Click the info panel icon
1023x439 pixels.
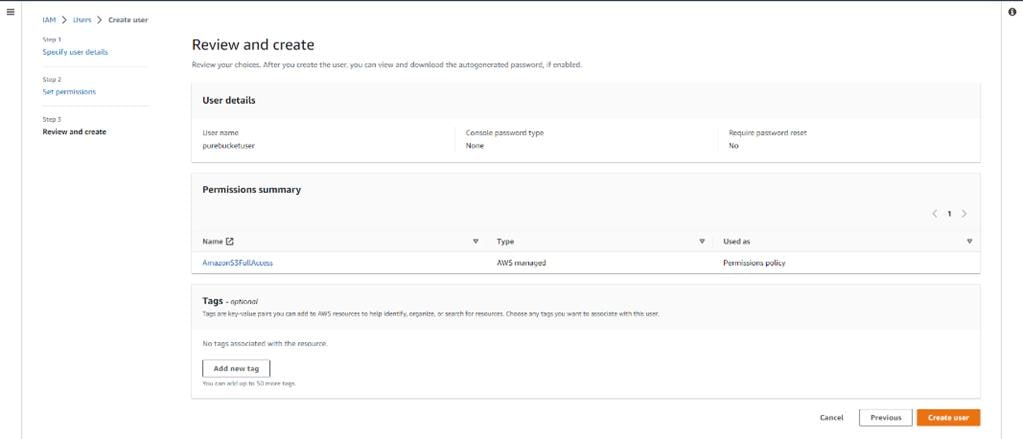click(x=1012, y=12)
